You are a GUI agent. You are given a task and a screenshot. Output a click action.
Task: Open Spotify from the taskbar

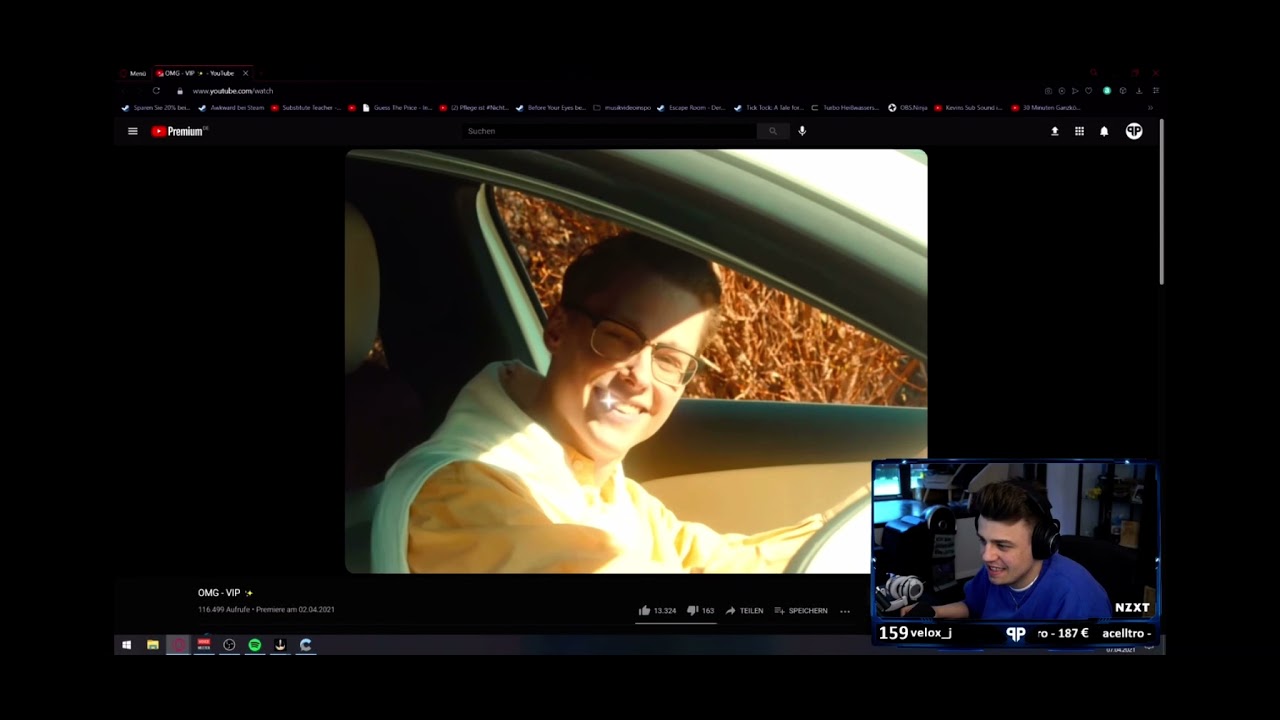pyautogui.click(x=255, y=645)
